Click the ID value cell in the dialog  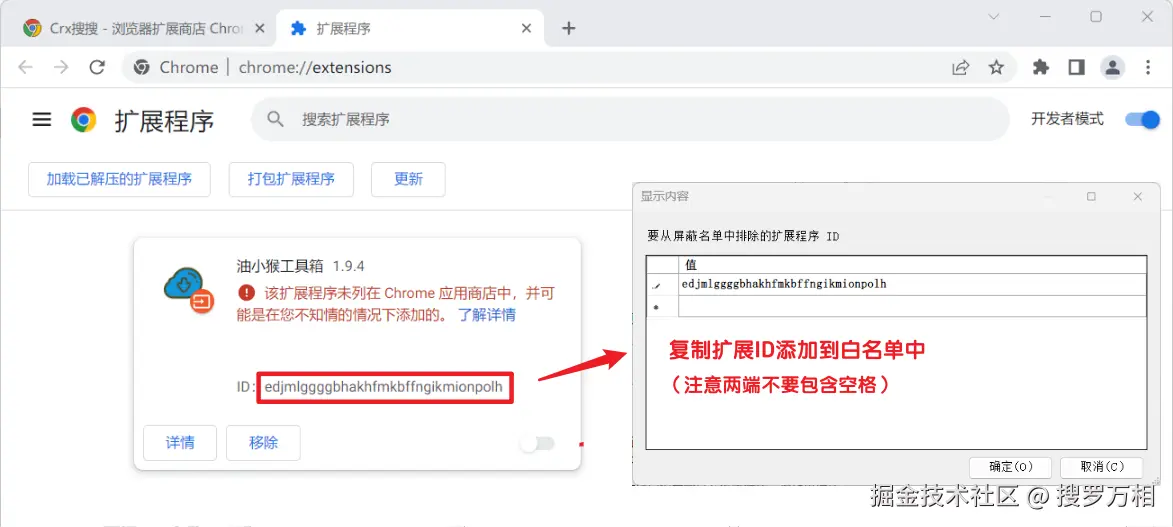912,284
